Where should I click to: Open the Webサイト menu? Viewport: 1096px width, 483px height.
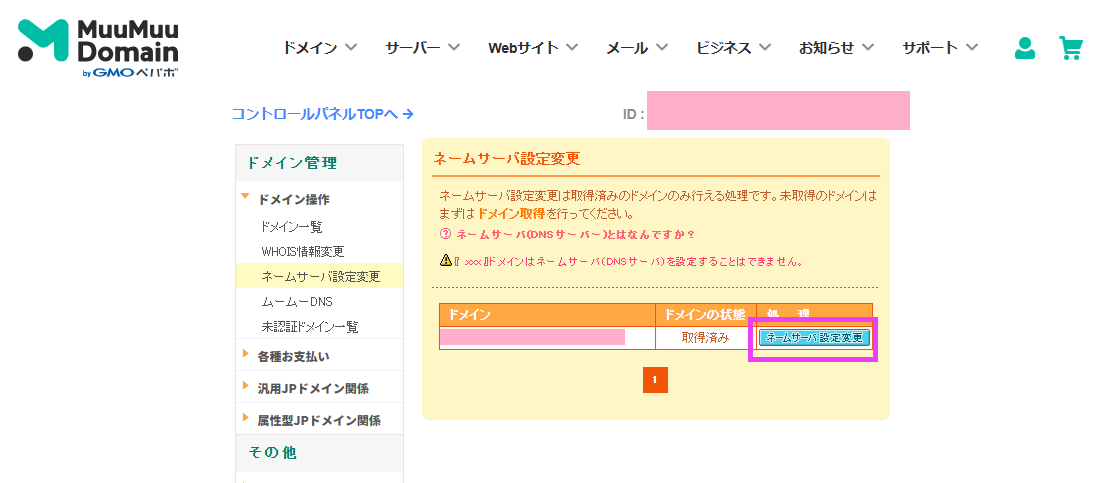point(533,48)
